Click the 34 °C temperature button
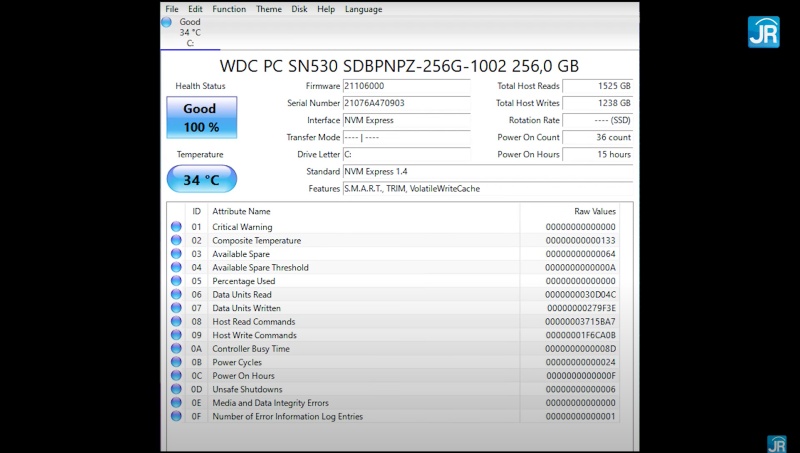Screen dimensions: 800x453 pyautogui.click(x=201, y=180)
